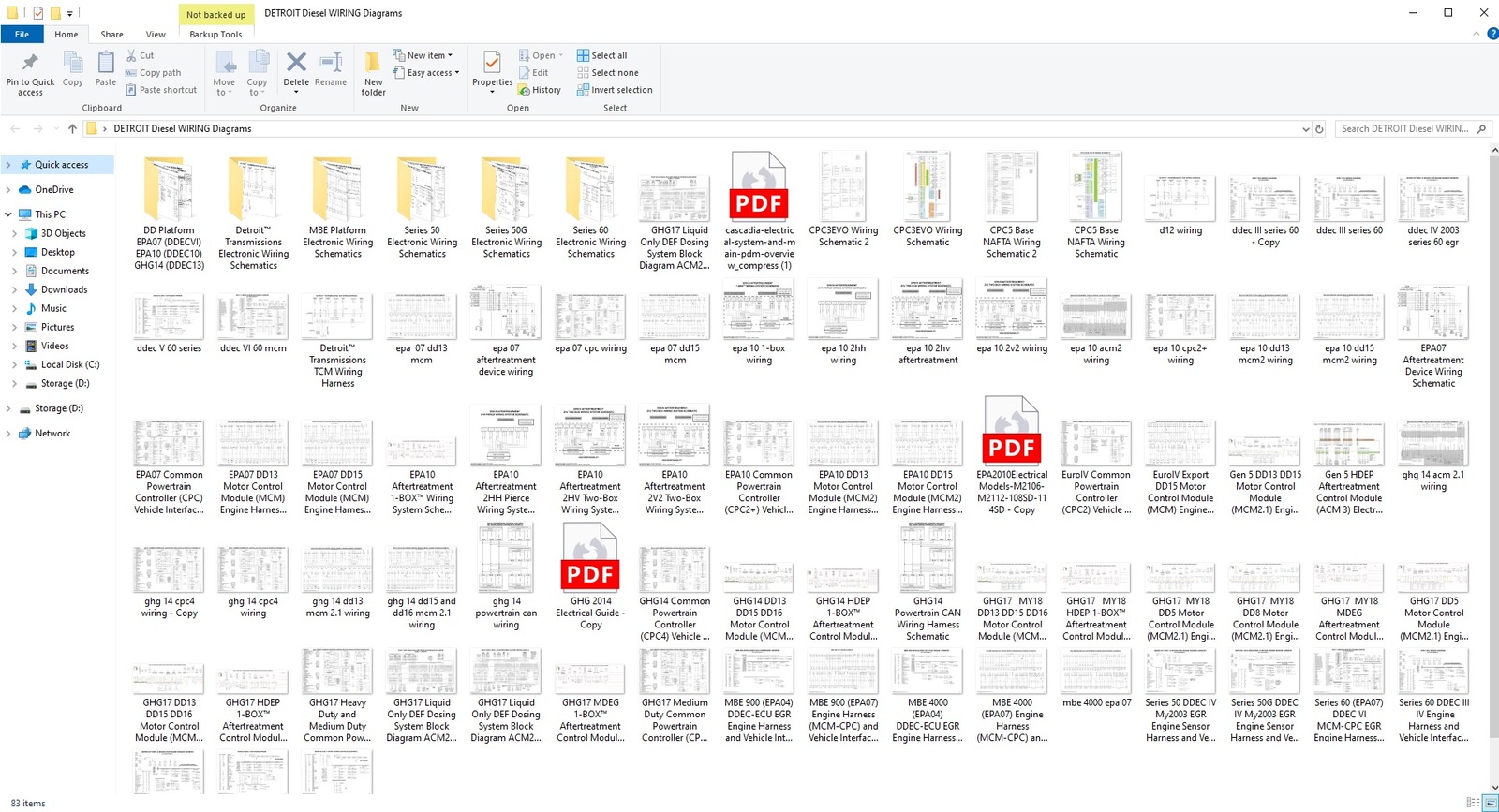Collapse the This PC tree node
Screen dimensions: 1499x812
click(8, 214)
